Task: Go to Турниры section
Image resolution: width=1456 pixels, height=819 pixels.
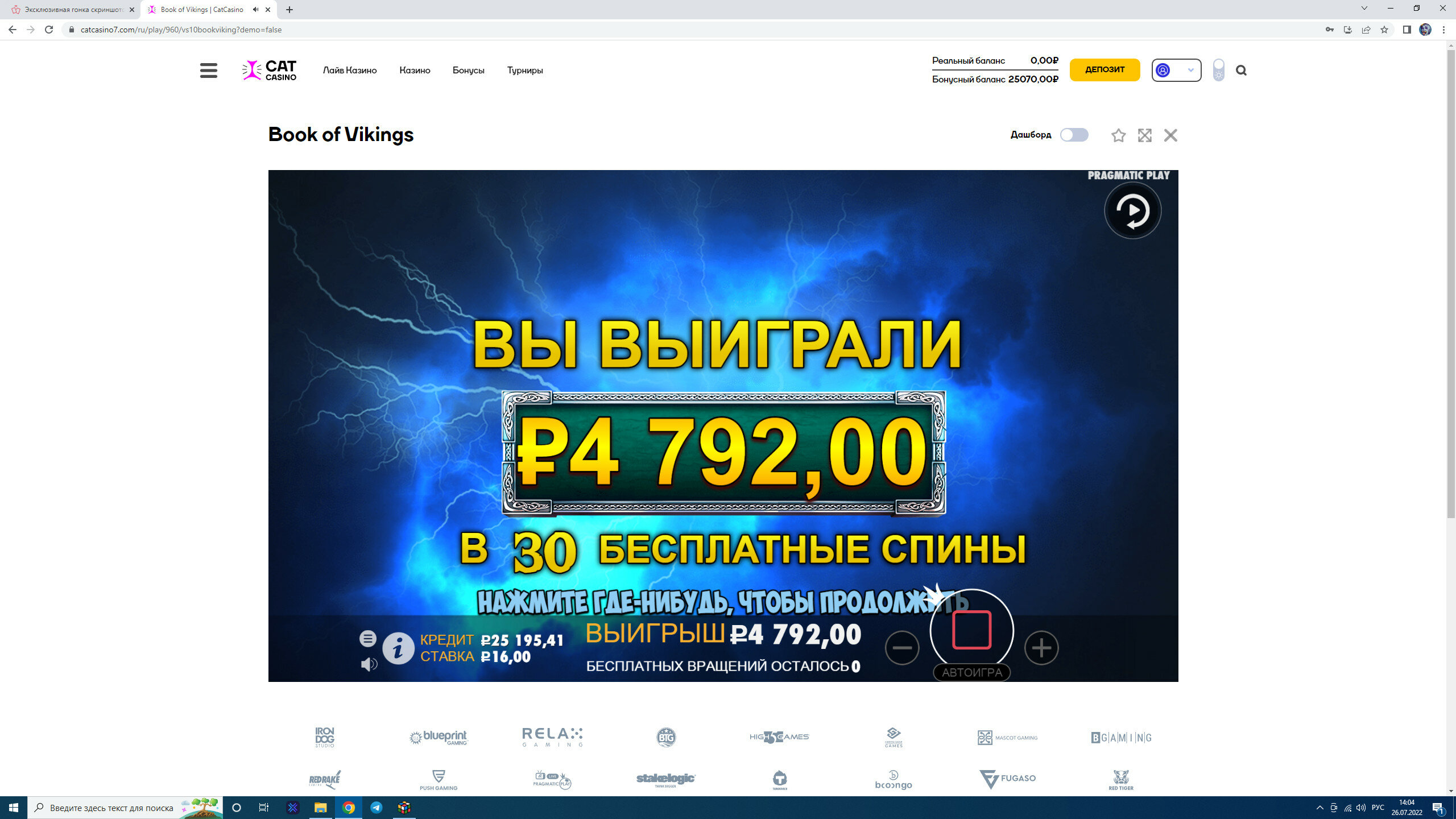Action: point(525,71)
